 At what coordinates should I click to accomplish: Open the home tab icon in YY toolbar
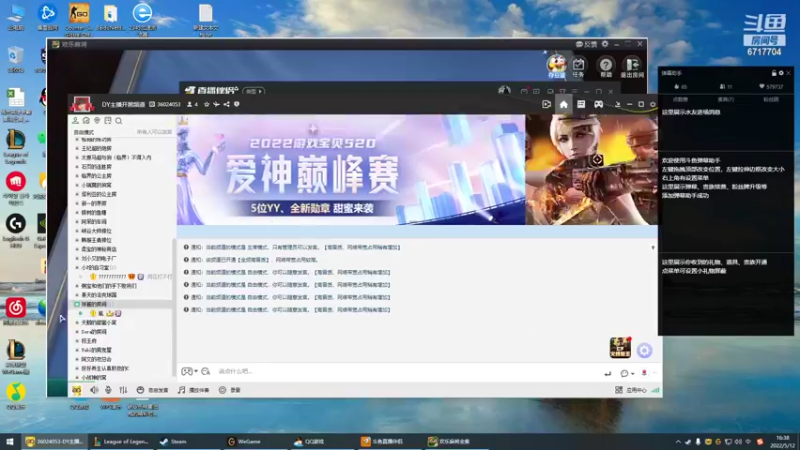coord(563,104)
